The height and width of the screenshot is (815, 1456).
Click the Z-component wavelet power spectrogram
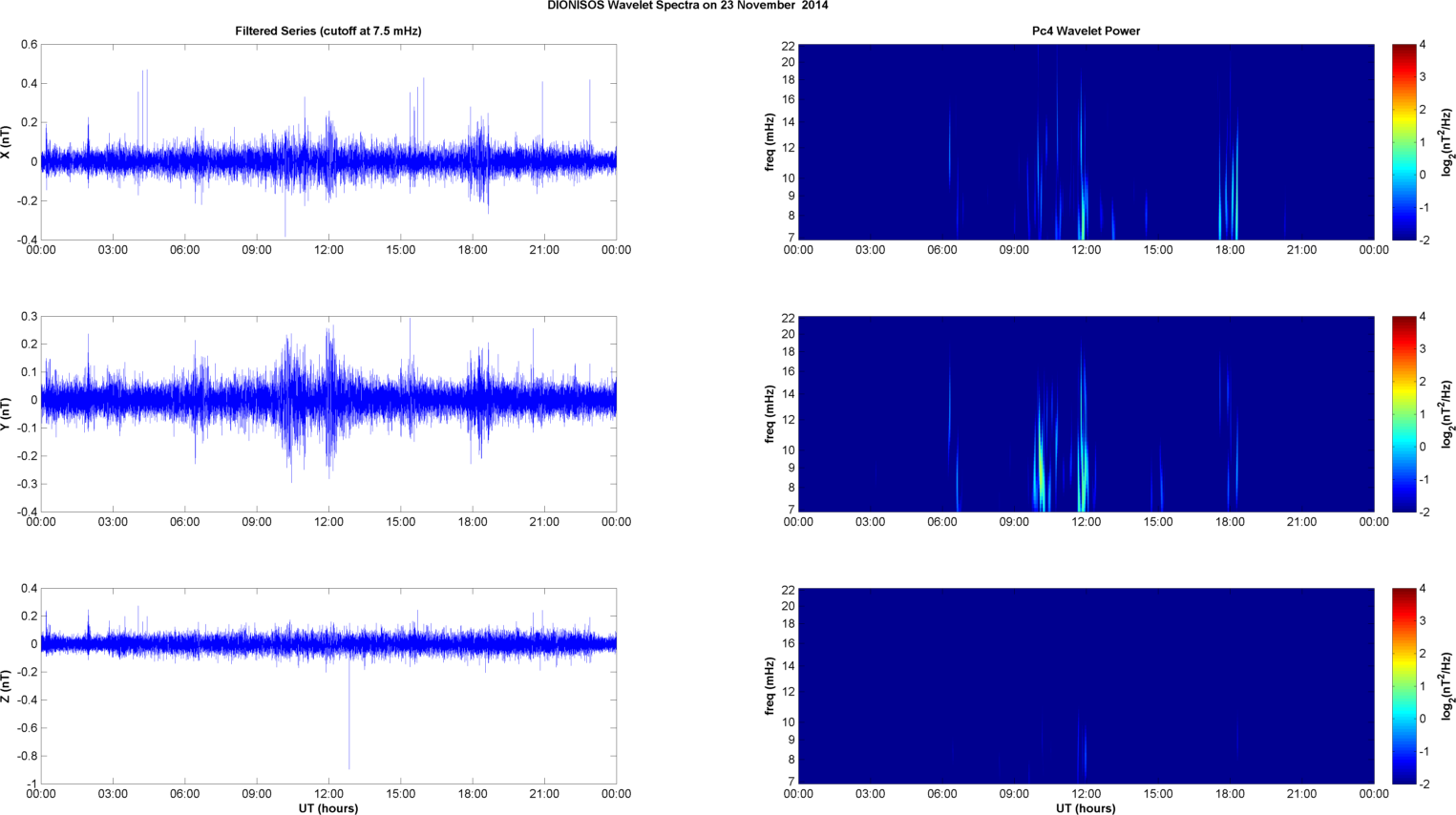[1086, 686]
